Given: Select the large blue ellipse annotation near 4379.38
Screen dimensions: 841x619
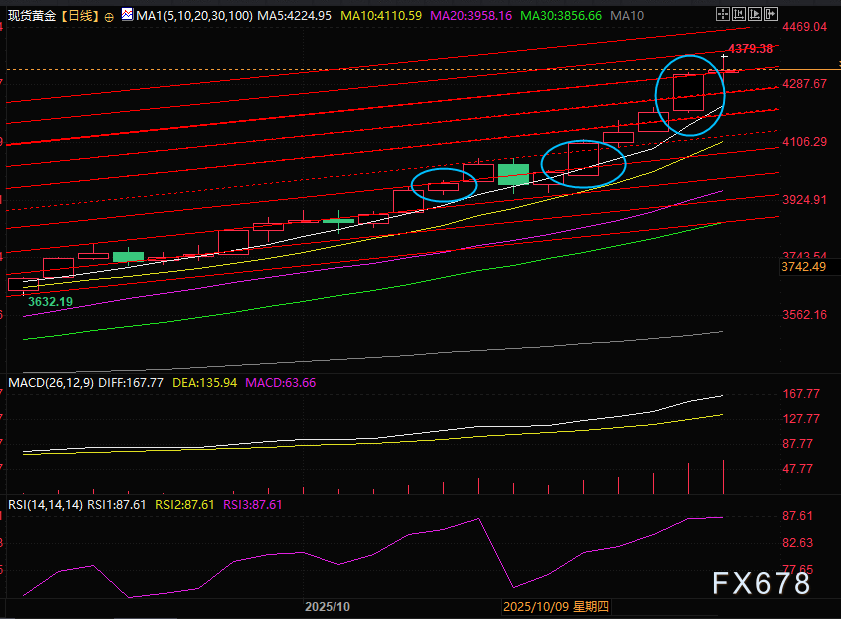Looking at the screenshot, I should click(690, 92).
